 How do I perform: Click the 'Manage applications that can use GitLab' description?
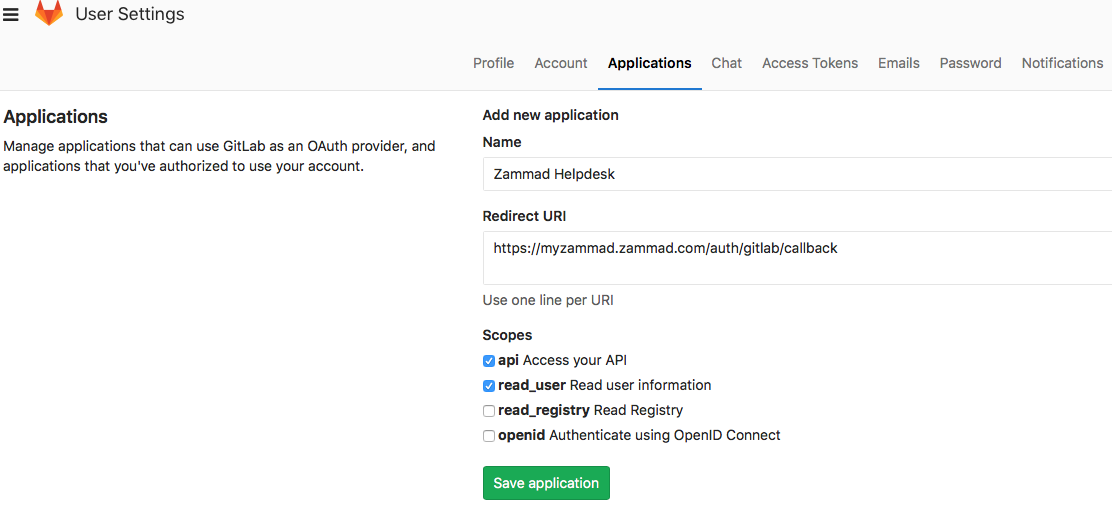pos(219,157)
